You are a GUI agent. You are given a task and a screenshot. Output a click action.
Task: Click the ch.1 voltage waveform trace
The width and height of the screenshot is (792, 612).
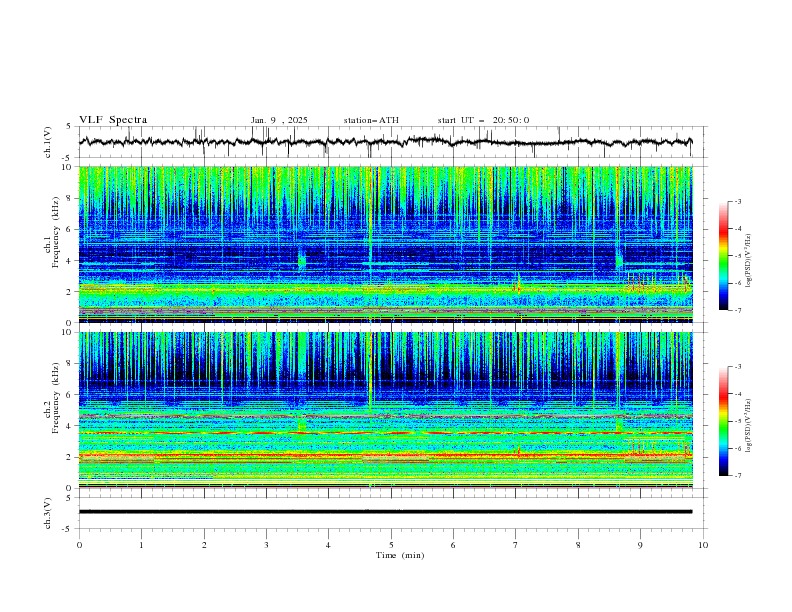(x=386, y=142)
